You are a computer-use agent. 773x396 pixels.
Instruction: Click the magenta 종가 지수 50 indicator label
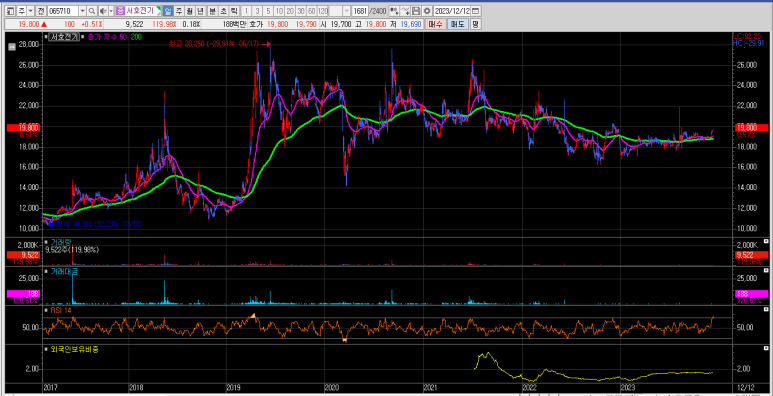(108, 36)
